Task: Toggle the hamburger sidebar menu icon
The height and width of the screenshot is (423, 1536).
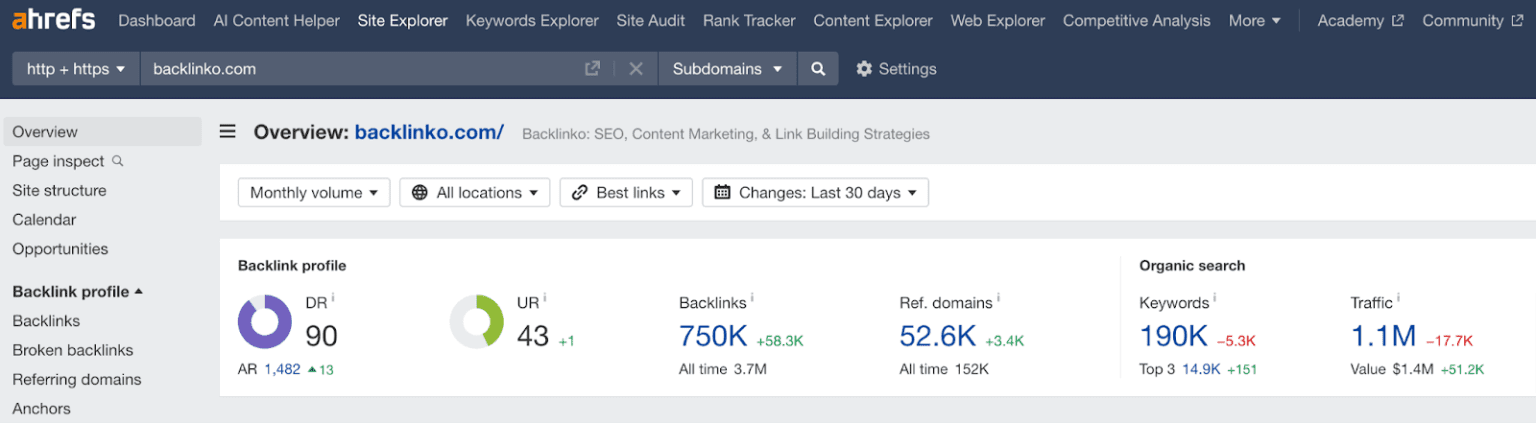Action: tap(228, 132)
